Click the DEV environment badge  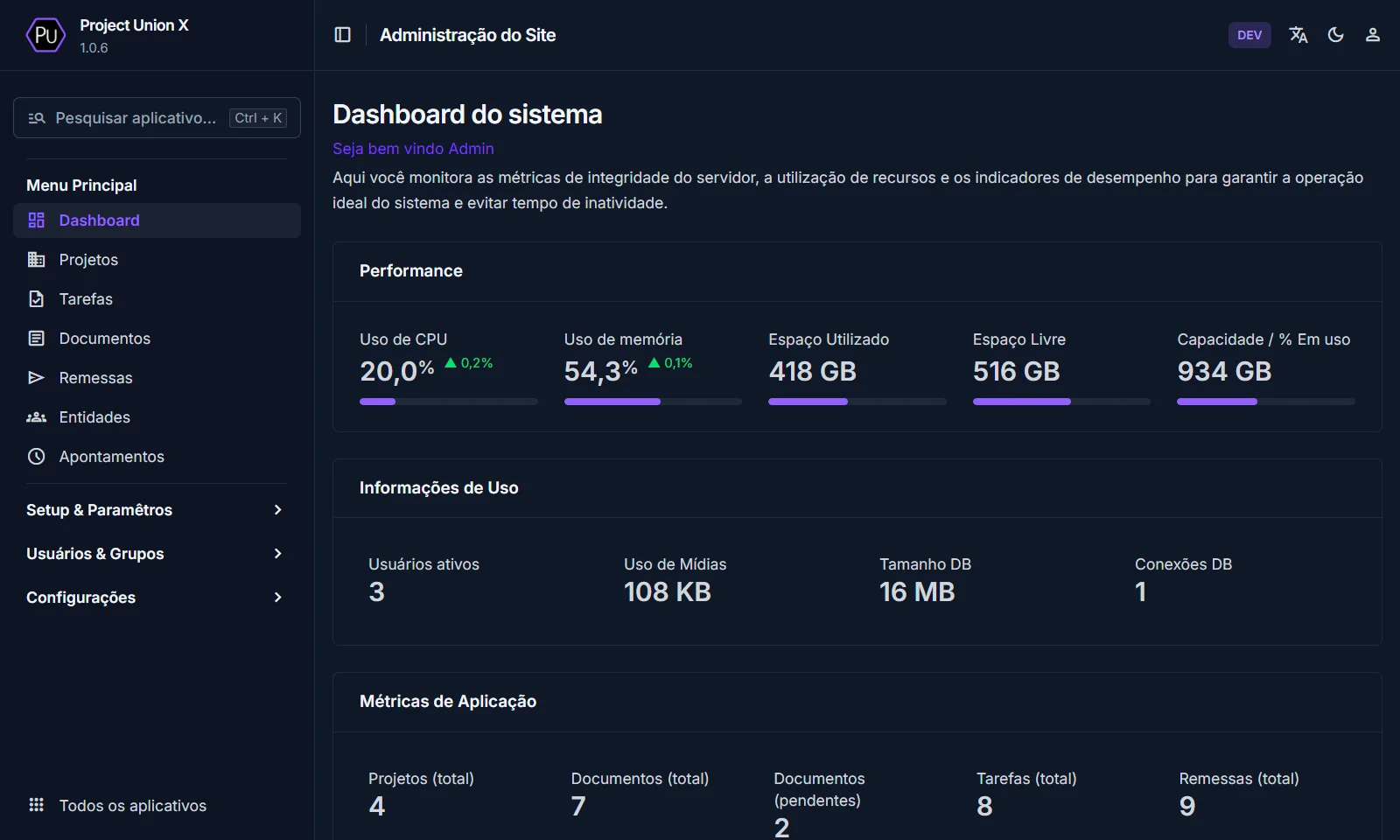pyautogui.click(x=1249, y=35)
